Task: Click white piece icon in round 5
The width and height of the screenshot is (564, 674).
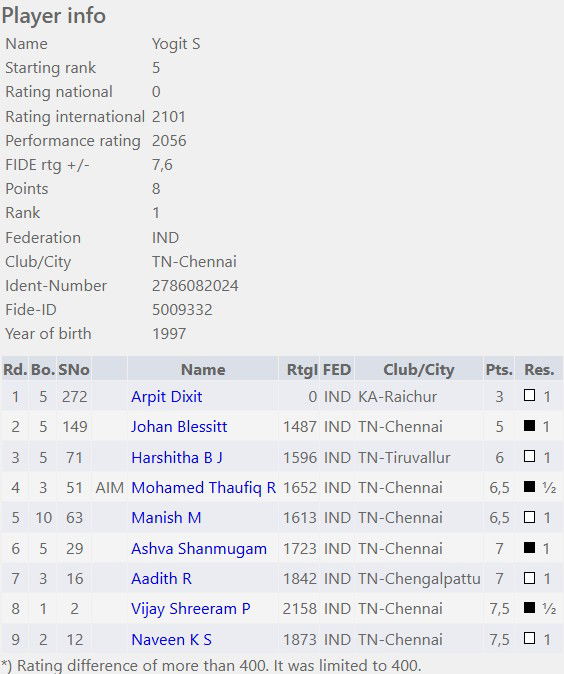Action: [x=530, y=517]
